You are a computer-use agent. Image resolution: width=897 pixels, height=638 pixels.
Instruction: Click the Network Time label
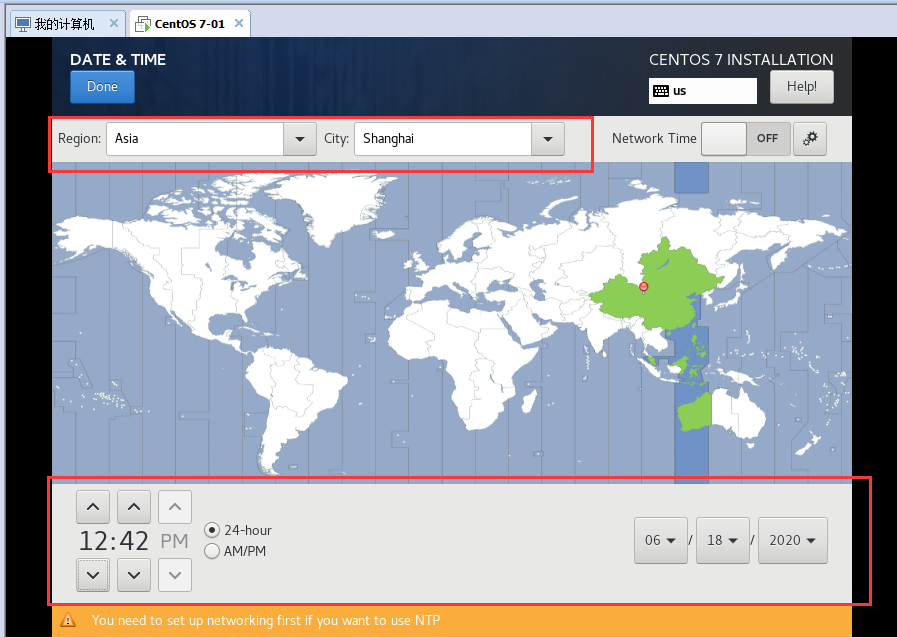654,138
